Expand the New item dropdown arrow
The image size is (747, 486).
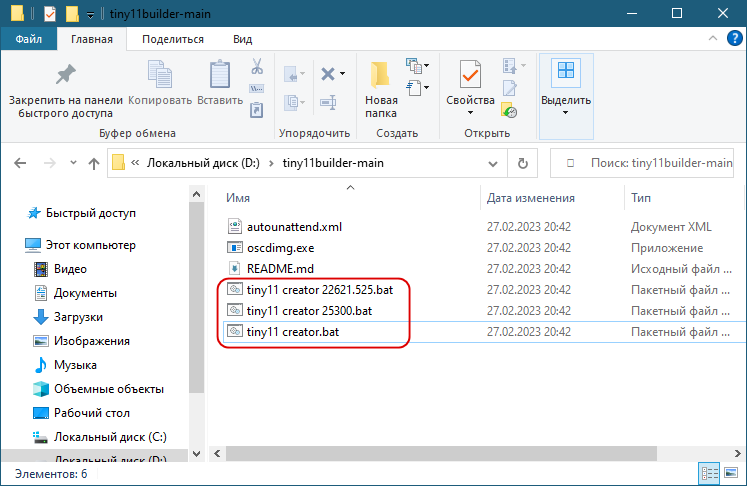(x=427, y=66)
